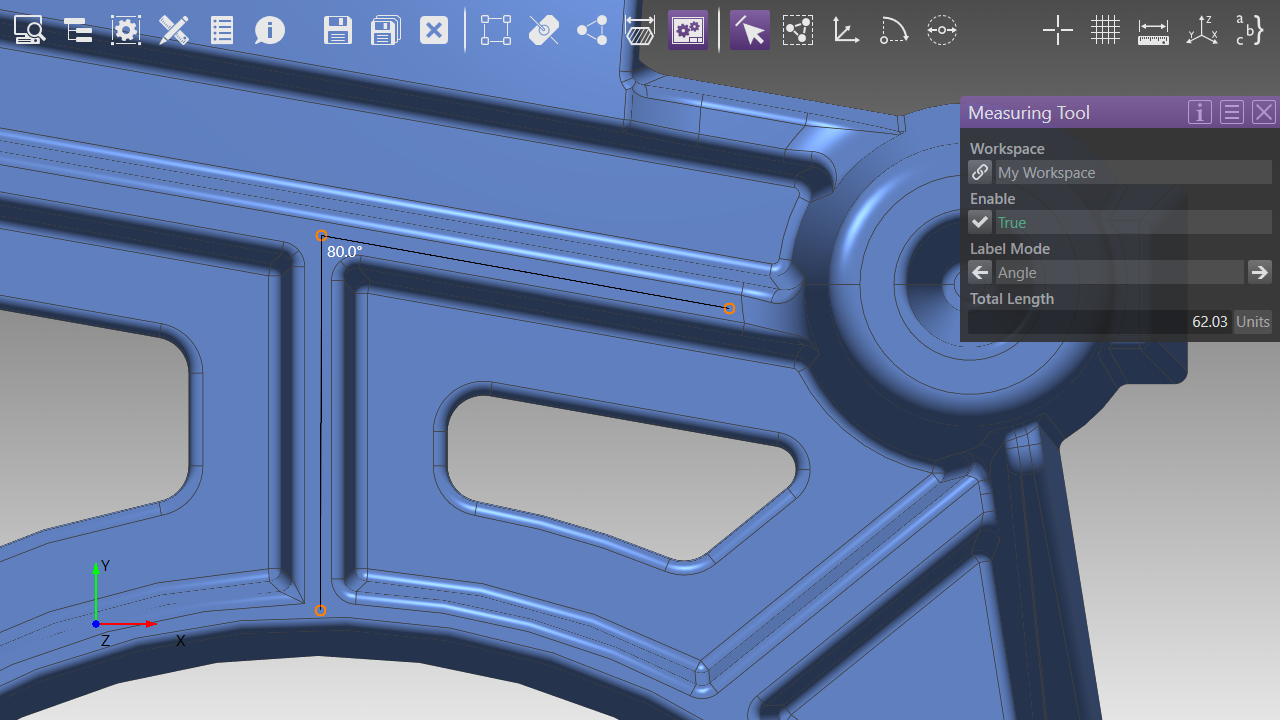
Task: Select the arrow cursor selection tool
Action: [x=749, y=30]
